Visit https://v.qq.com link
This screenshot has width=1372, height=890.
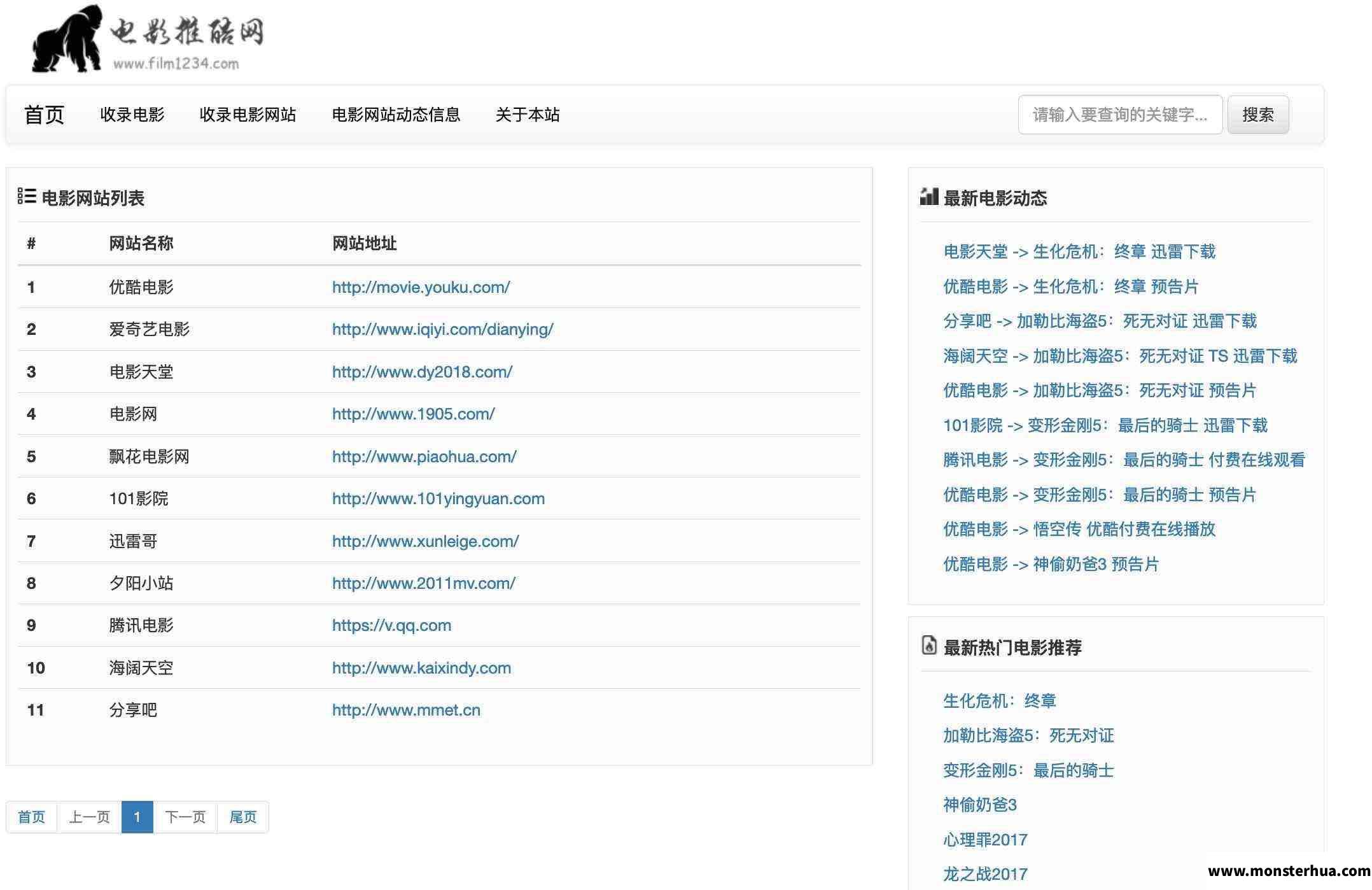coord(391,625)
